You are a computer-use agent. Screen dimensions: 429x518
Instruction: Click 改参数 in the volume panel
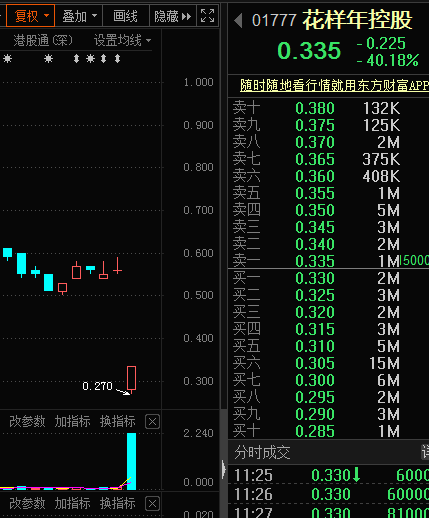pyautogui.click(x=27, y=421)
